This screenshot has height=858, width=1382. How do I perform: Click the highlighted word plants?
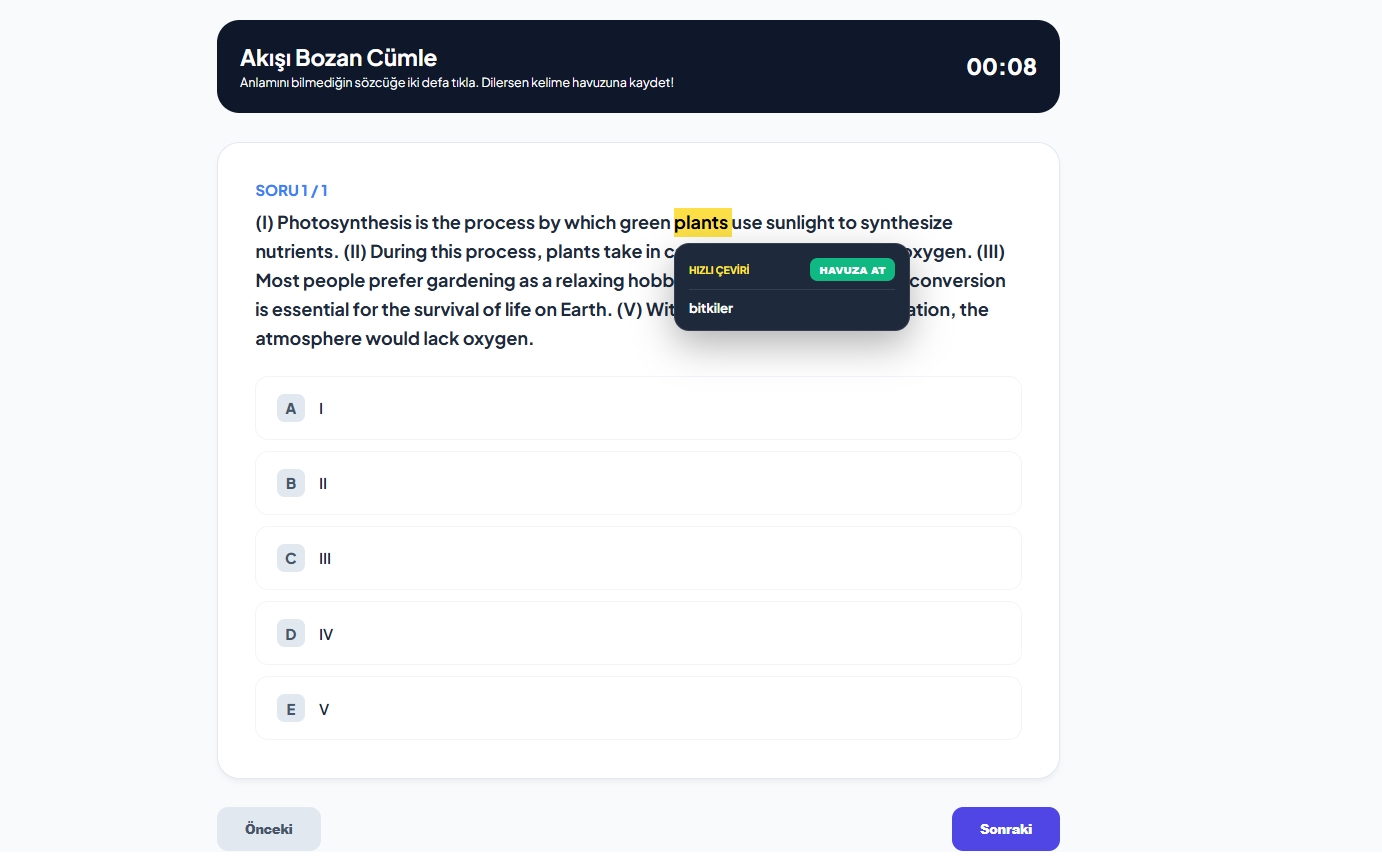(701, 222)
